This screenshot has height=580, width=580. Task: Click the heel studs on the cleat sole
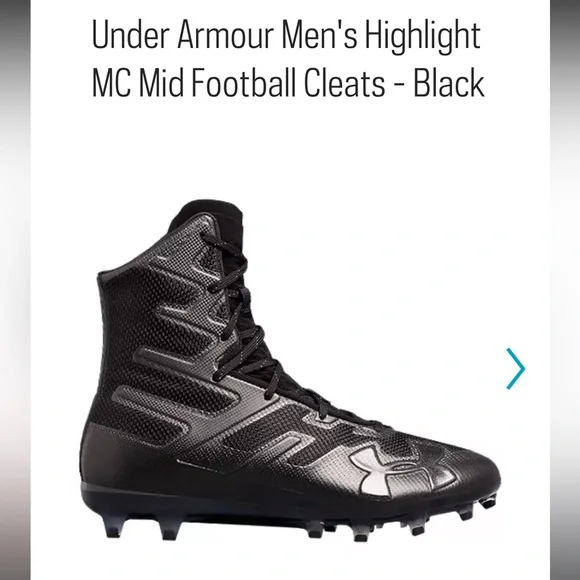click(142, 527)
